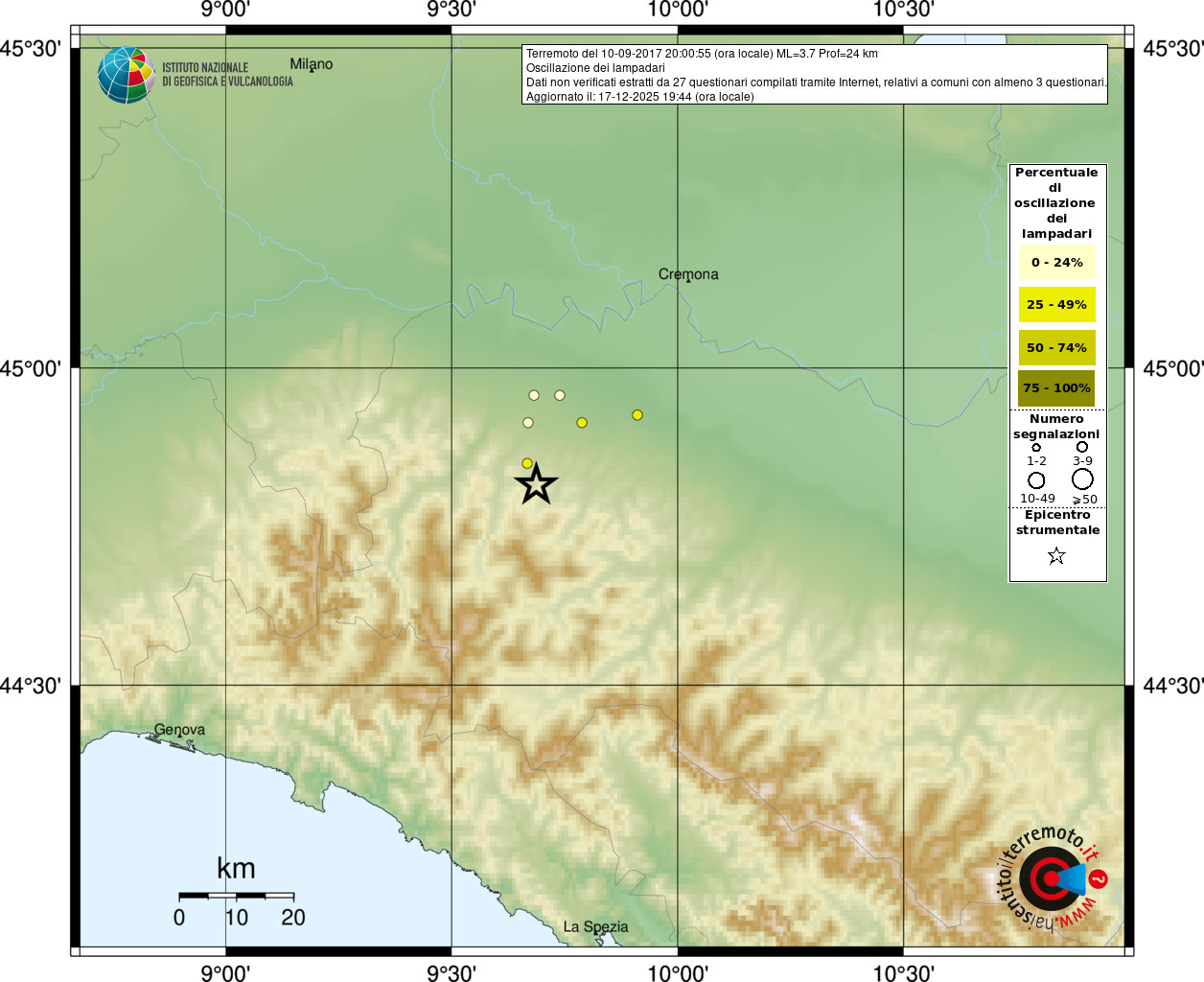Click the right 45°30' latitude label
The image size is (1204, 982).
(1173, 48)
